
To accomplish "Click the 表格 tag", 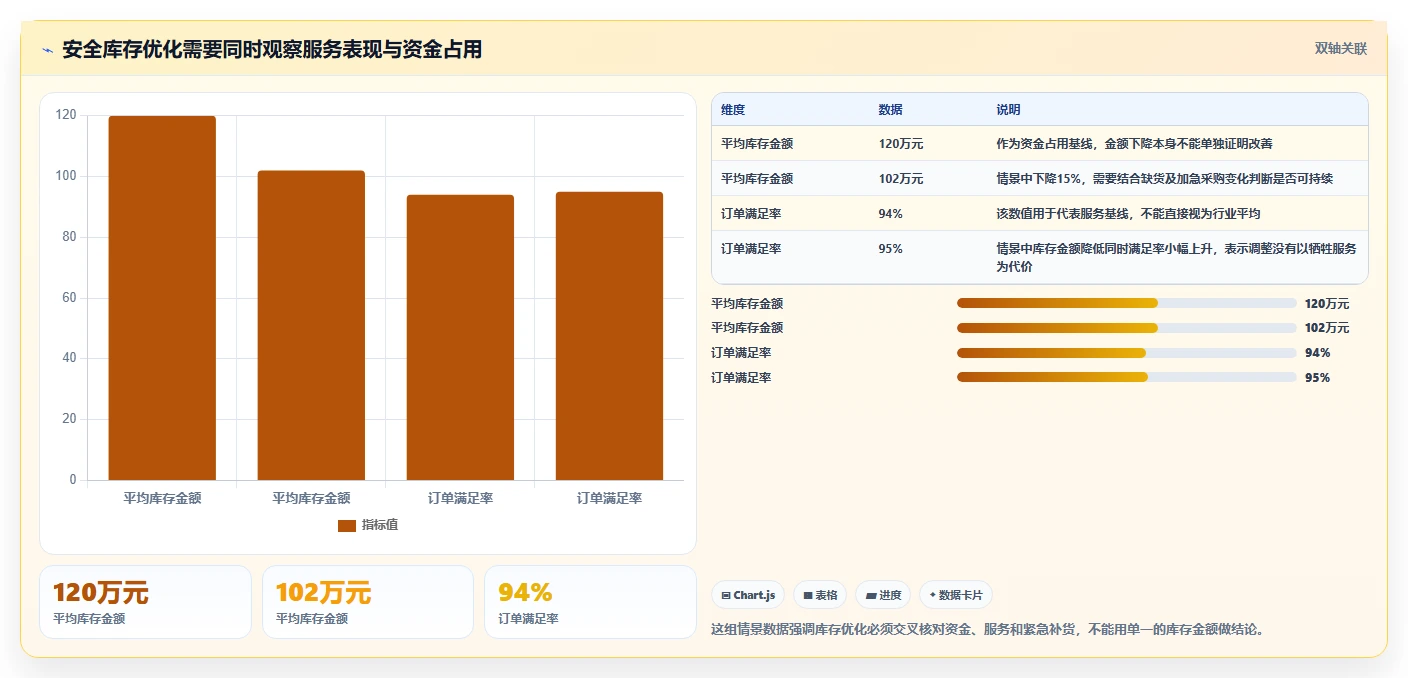I will [820, 595].
